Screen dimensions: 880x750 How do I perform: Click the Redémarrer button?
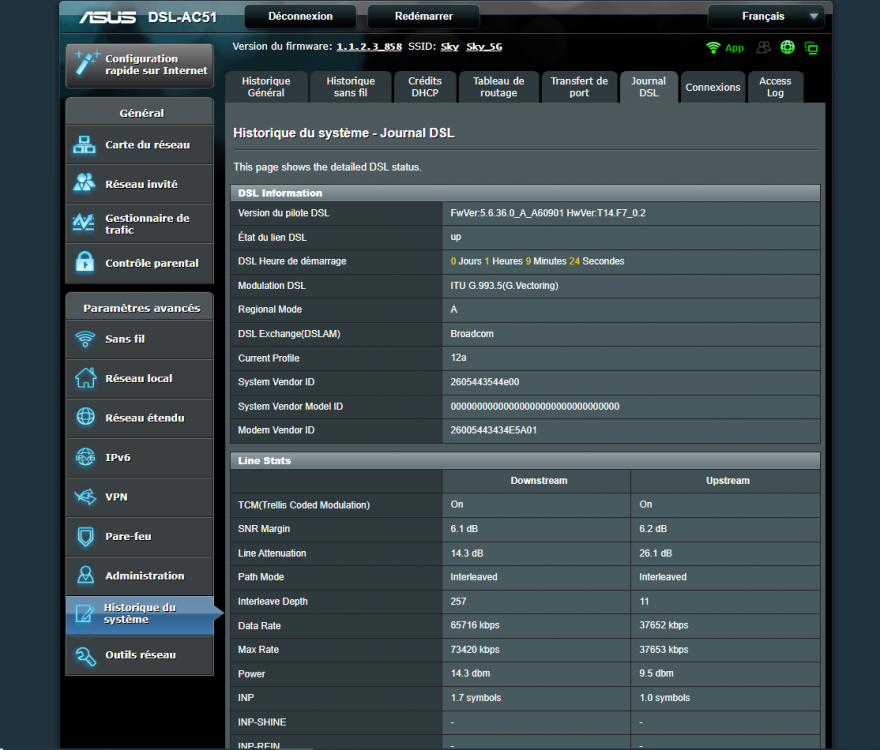(x=423, y=17)
